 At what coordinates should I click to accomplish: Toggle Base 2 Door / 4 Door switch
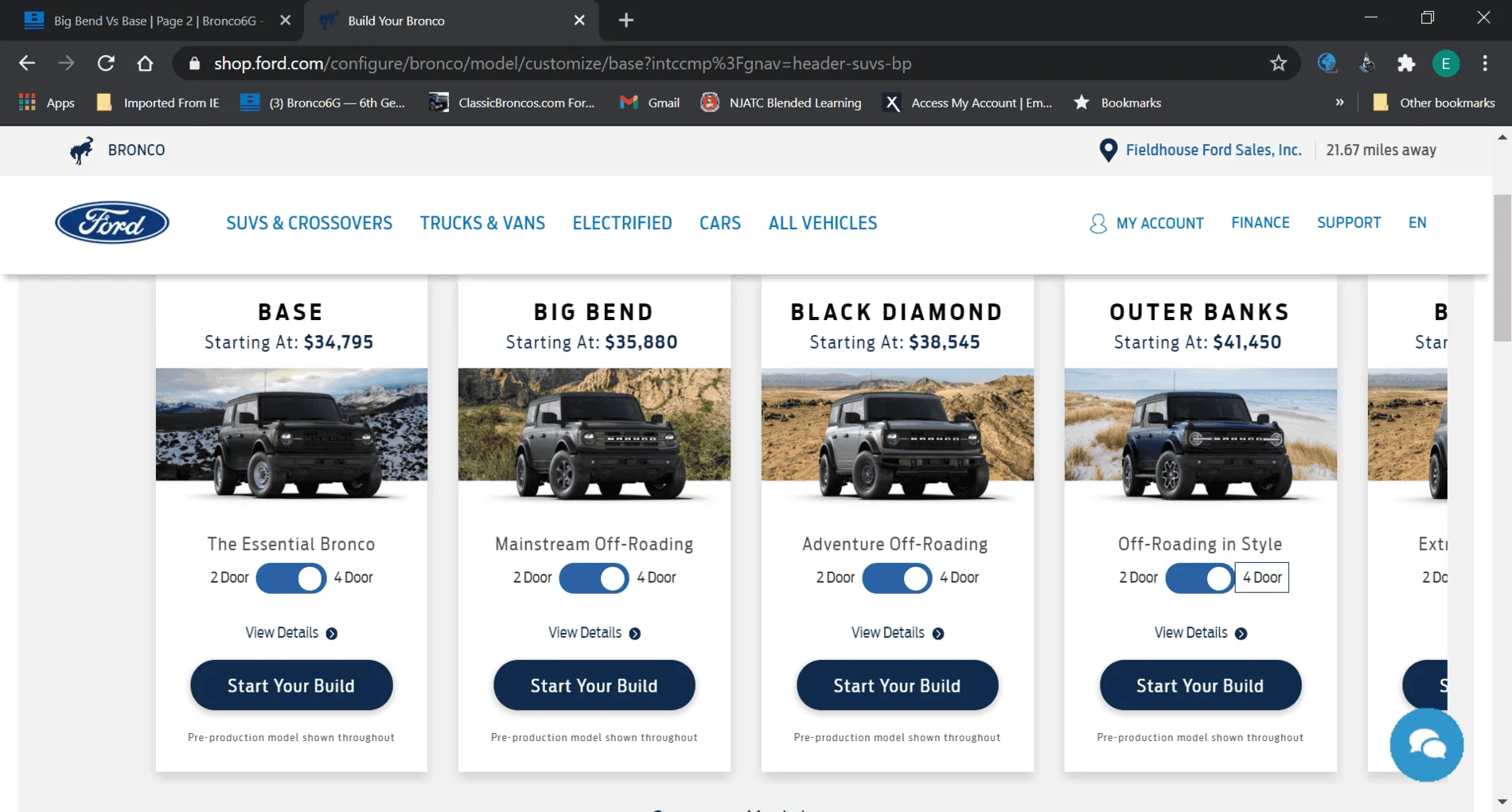click(x=291, y=578)
